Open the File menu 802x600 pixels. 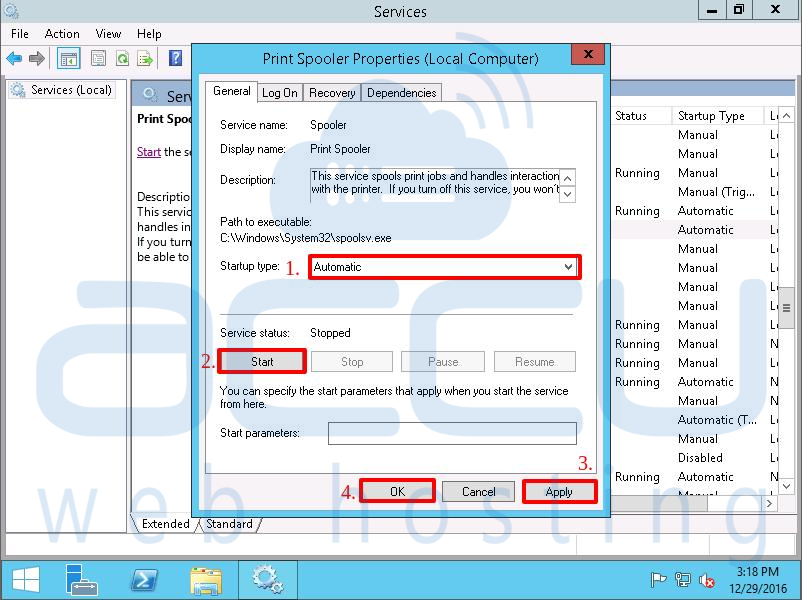[19, 34]
